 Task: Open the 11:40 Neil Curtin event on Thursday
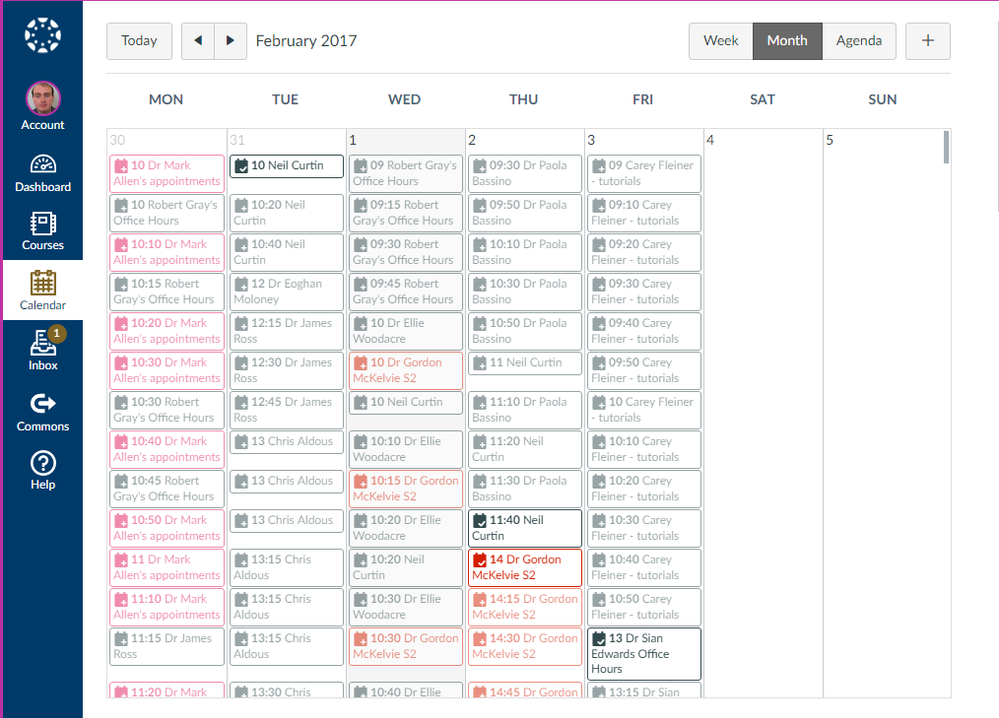[524, 528]
